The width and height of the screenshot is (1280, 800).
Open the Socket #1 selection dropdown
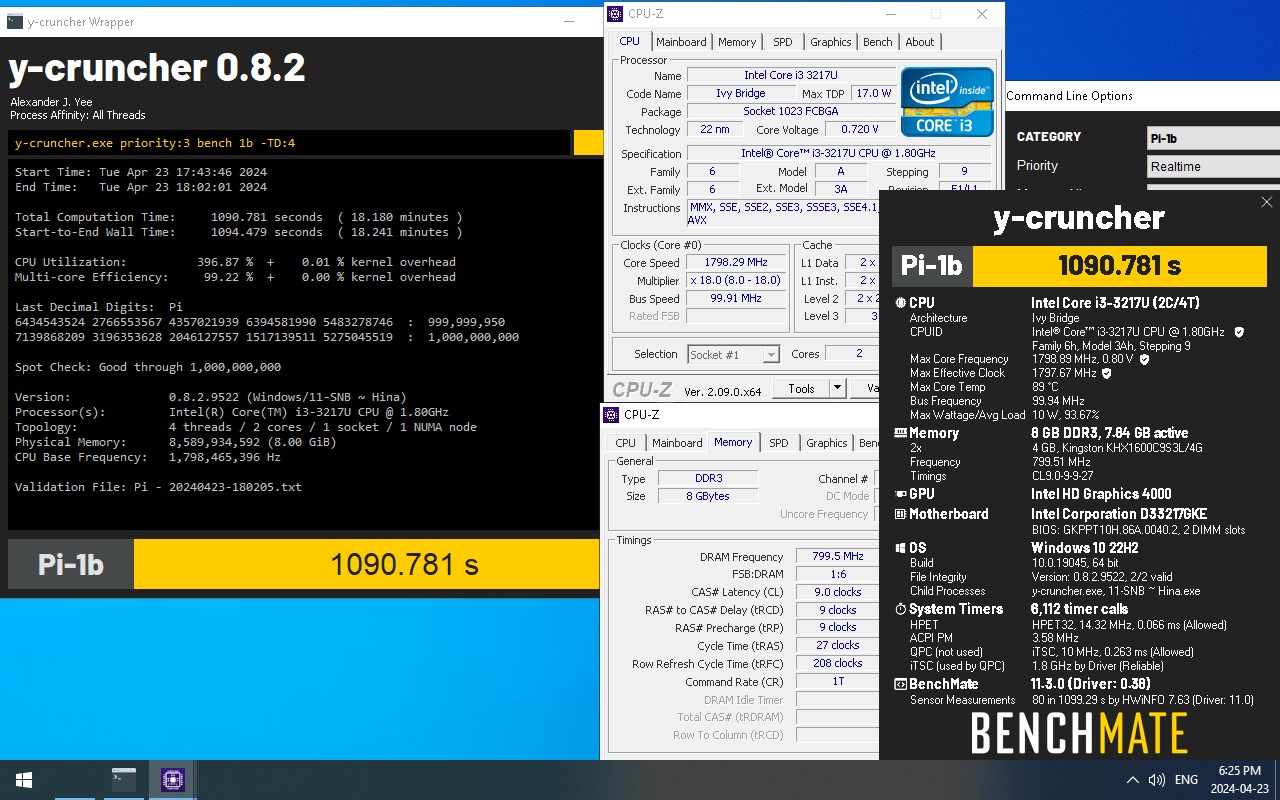[x=733, y=354]
